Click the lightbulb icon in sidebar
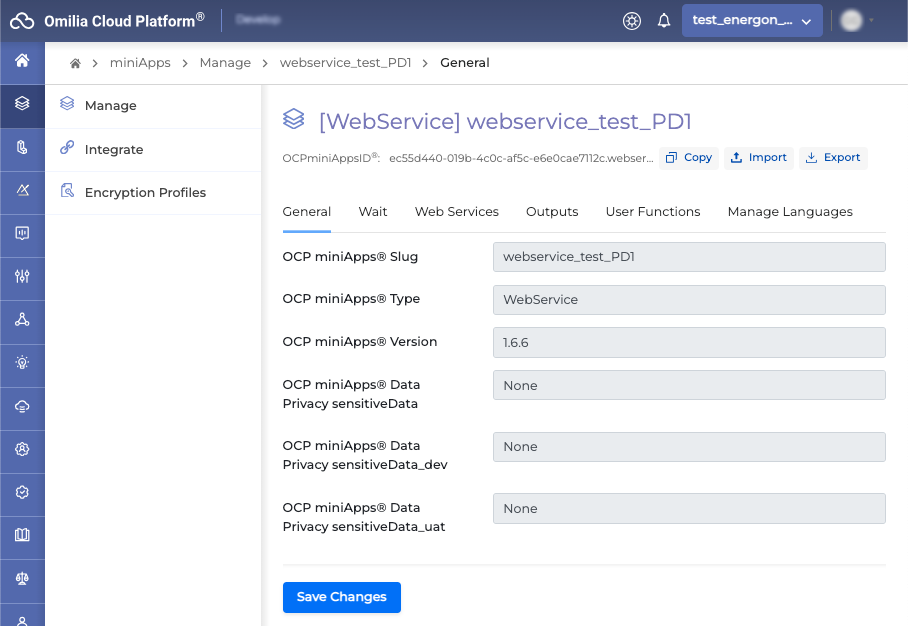Screen dimensions: 908x626 [22, 363]
